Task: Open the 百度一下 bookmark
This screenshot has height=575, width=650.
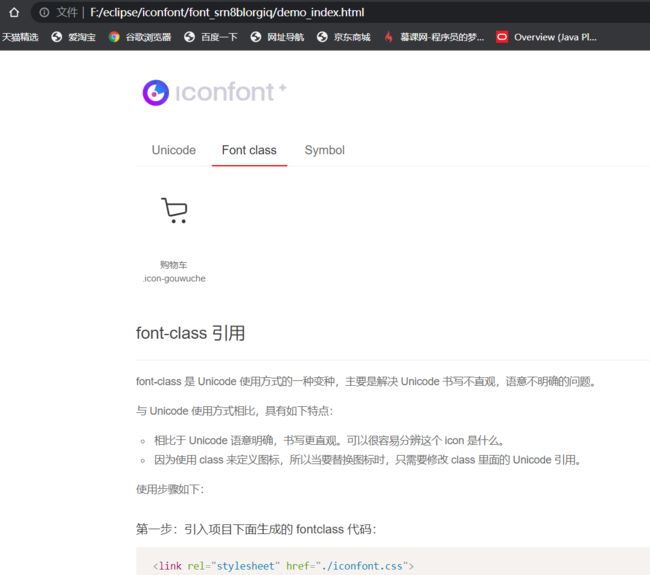Action: [211, 37]
